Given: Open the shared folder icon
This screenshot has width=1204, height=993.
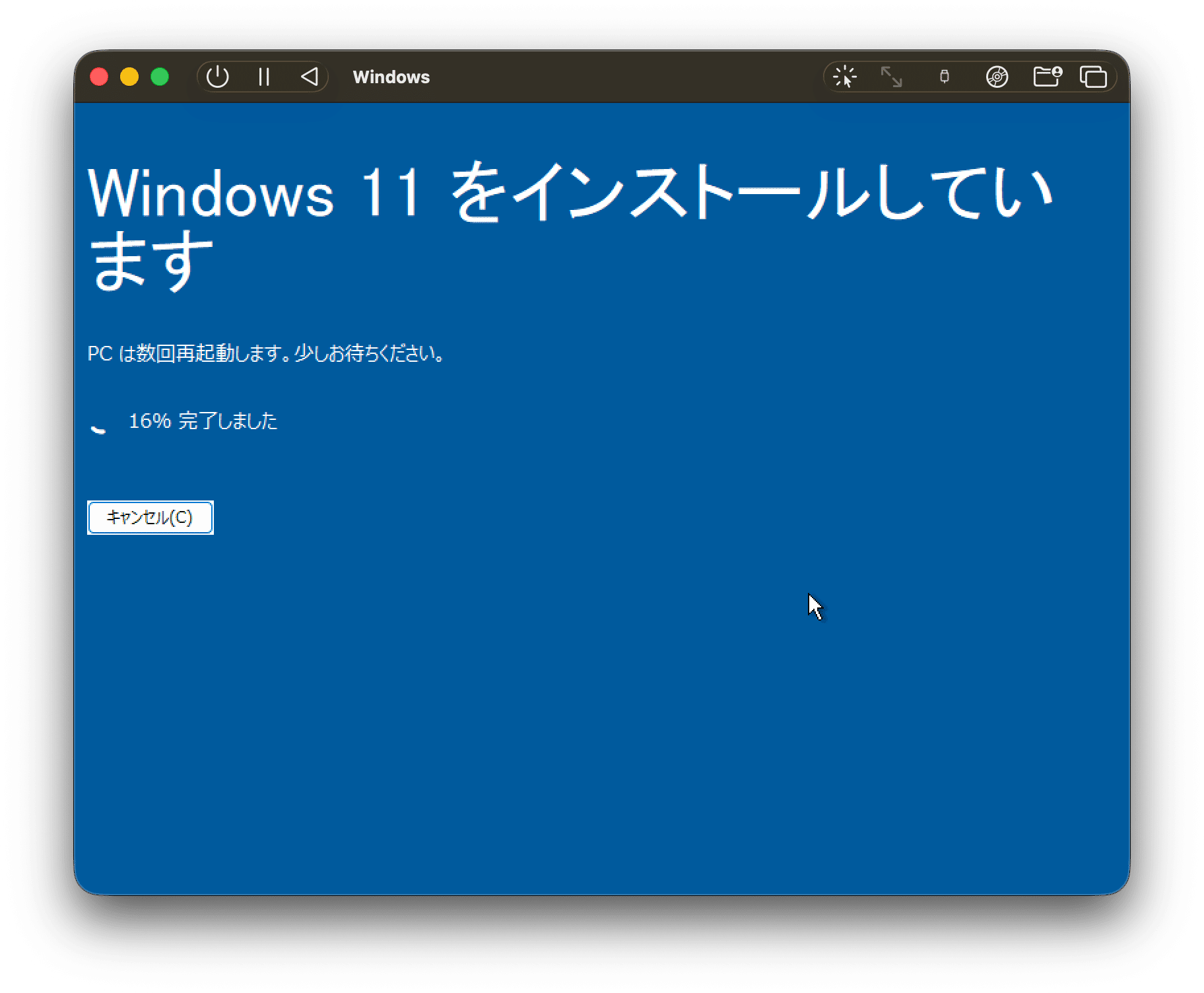Looking at the screenshot, I should [x=1048, y=77].
